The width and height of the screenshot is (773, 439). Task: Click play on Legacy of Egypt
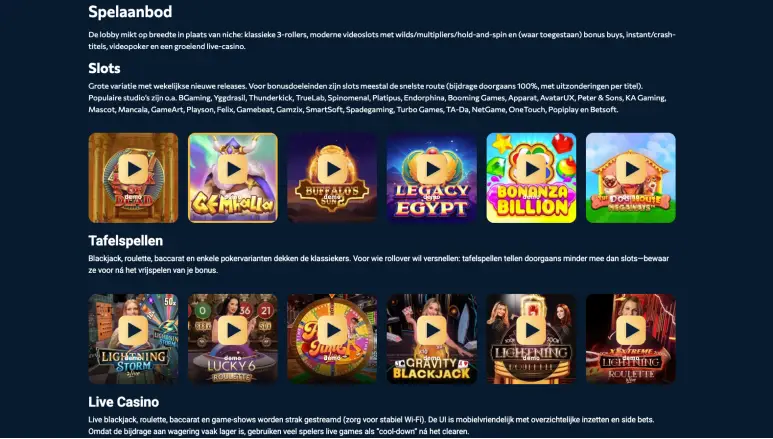coord(432,169)
